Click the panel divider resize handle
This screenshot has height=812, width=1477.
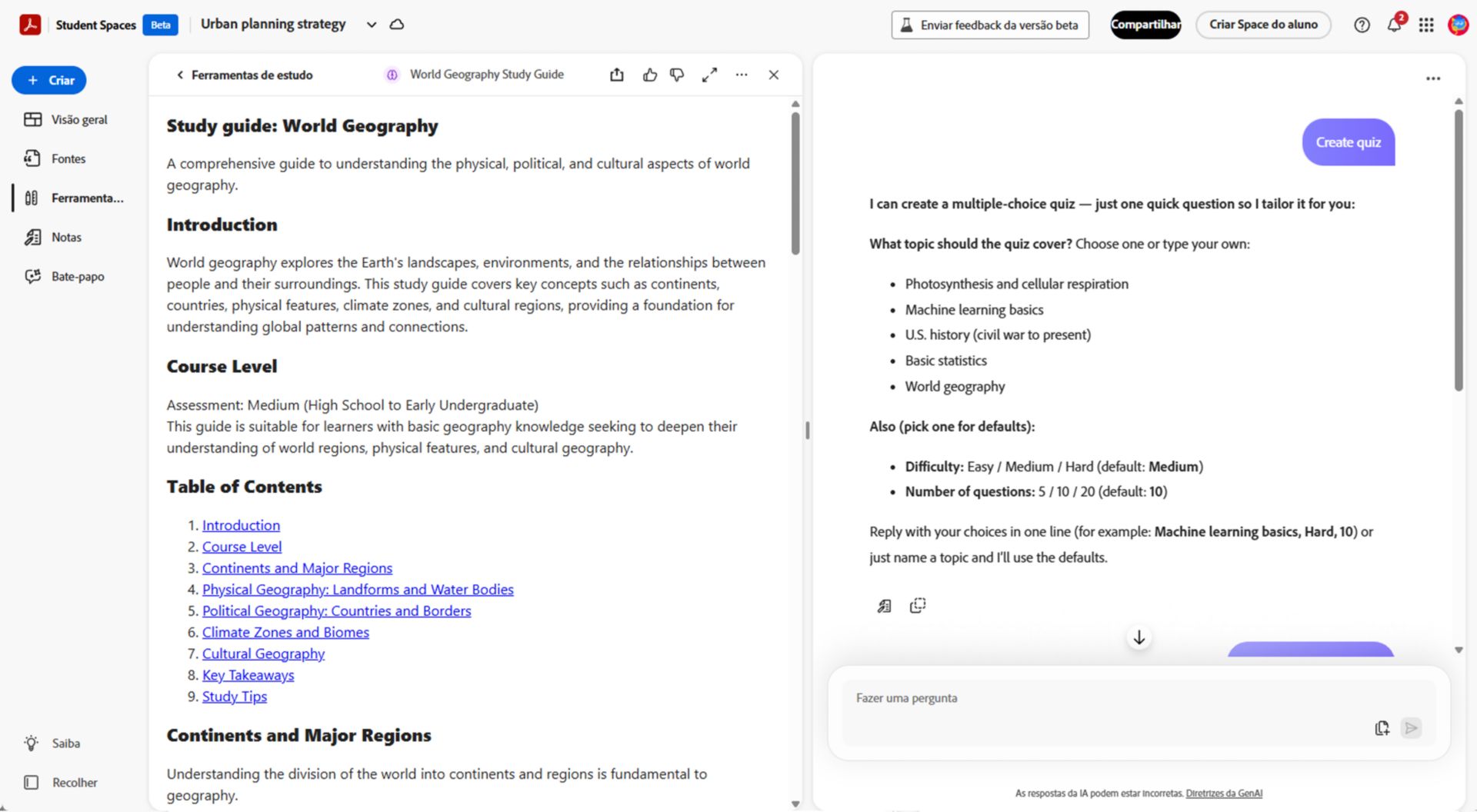pyautogui.click(x=807, y=431)
